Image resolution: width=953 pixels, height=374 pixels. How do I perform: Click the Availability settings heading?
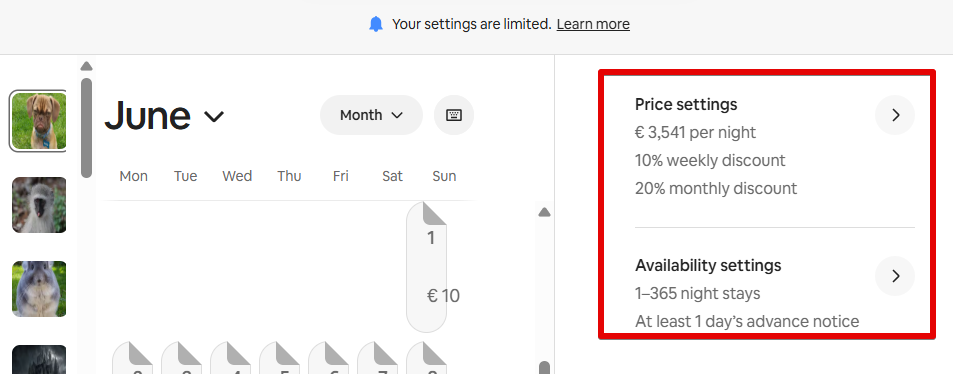[708, 266]
